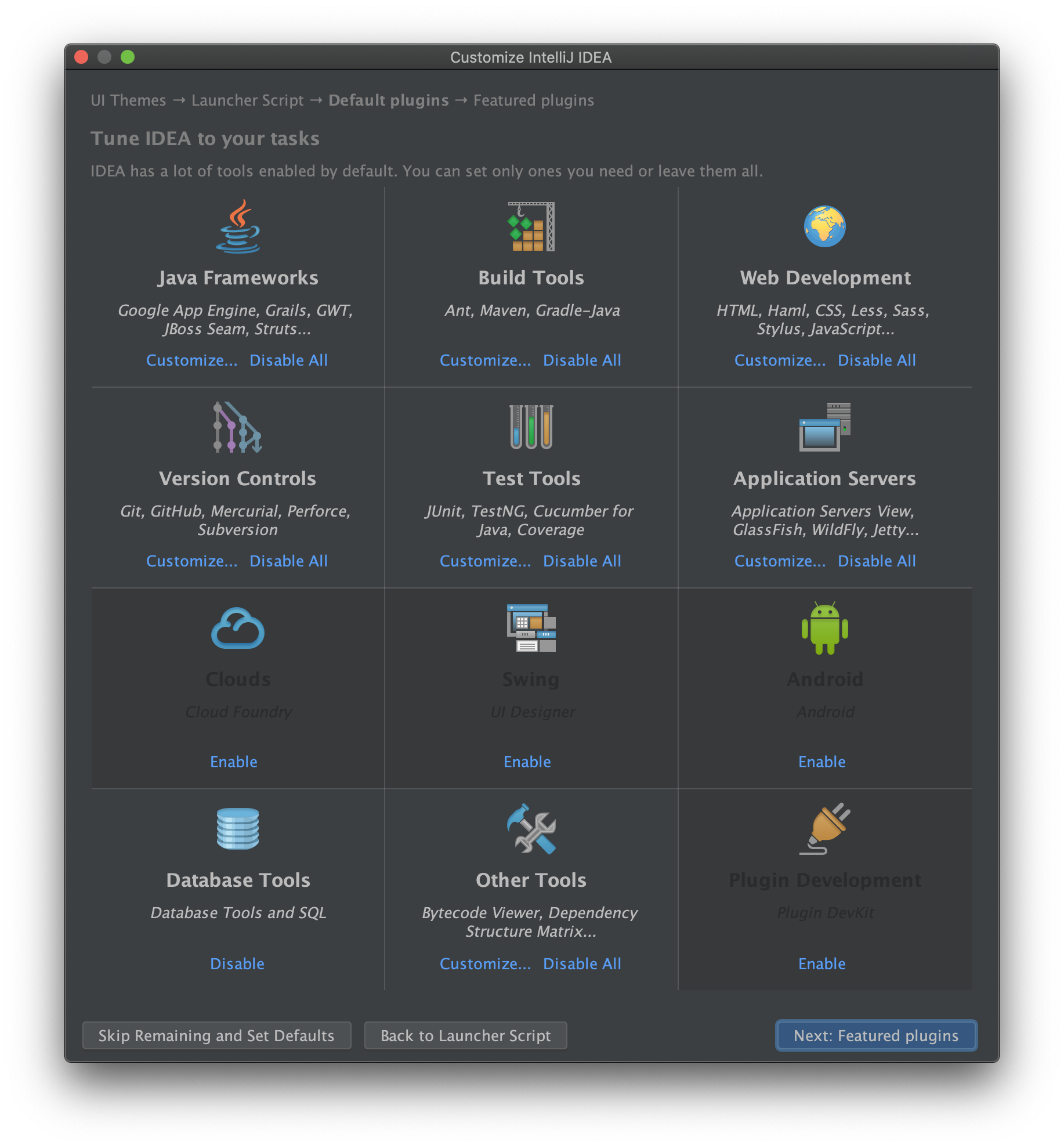The height and width of the screenshot is (1148, 1064).
Task: Open Customize for Application Servers
Action: click(x=780, y=561)
